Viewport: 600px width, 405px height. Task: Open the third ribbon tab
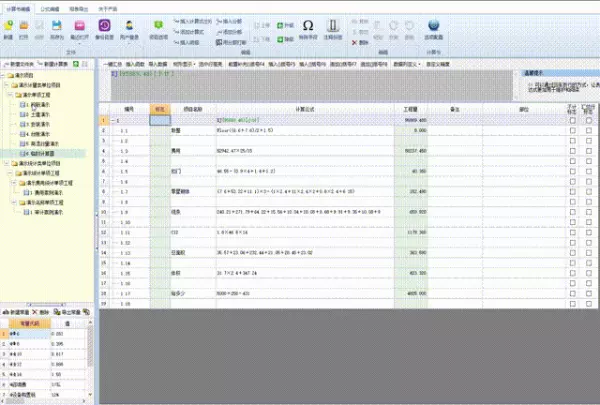coord(78,9)
